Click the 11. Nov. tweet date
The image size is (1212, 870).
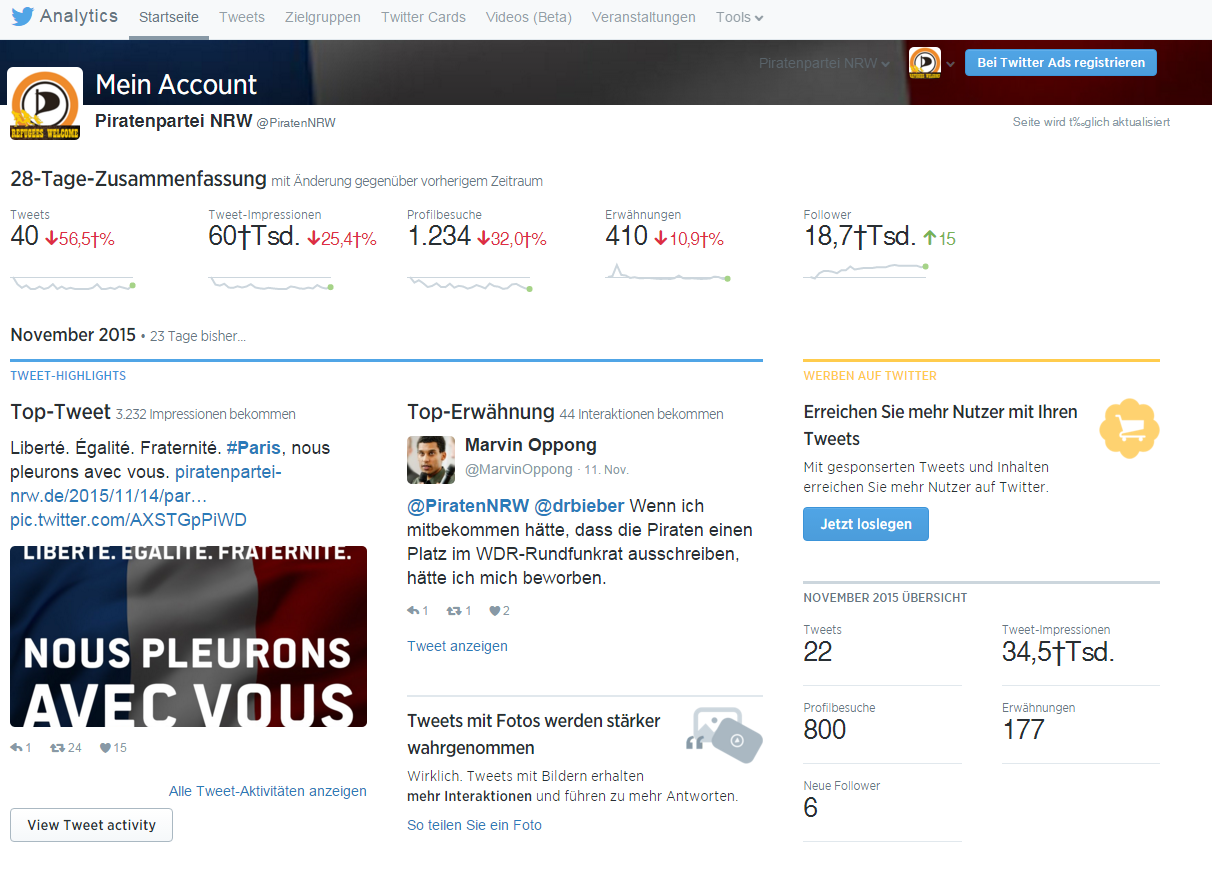[607, 469]
